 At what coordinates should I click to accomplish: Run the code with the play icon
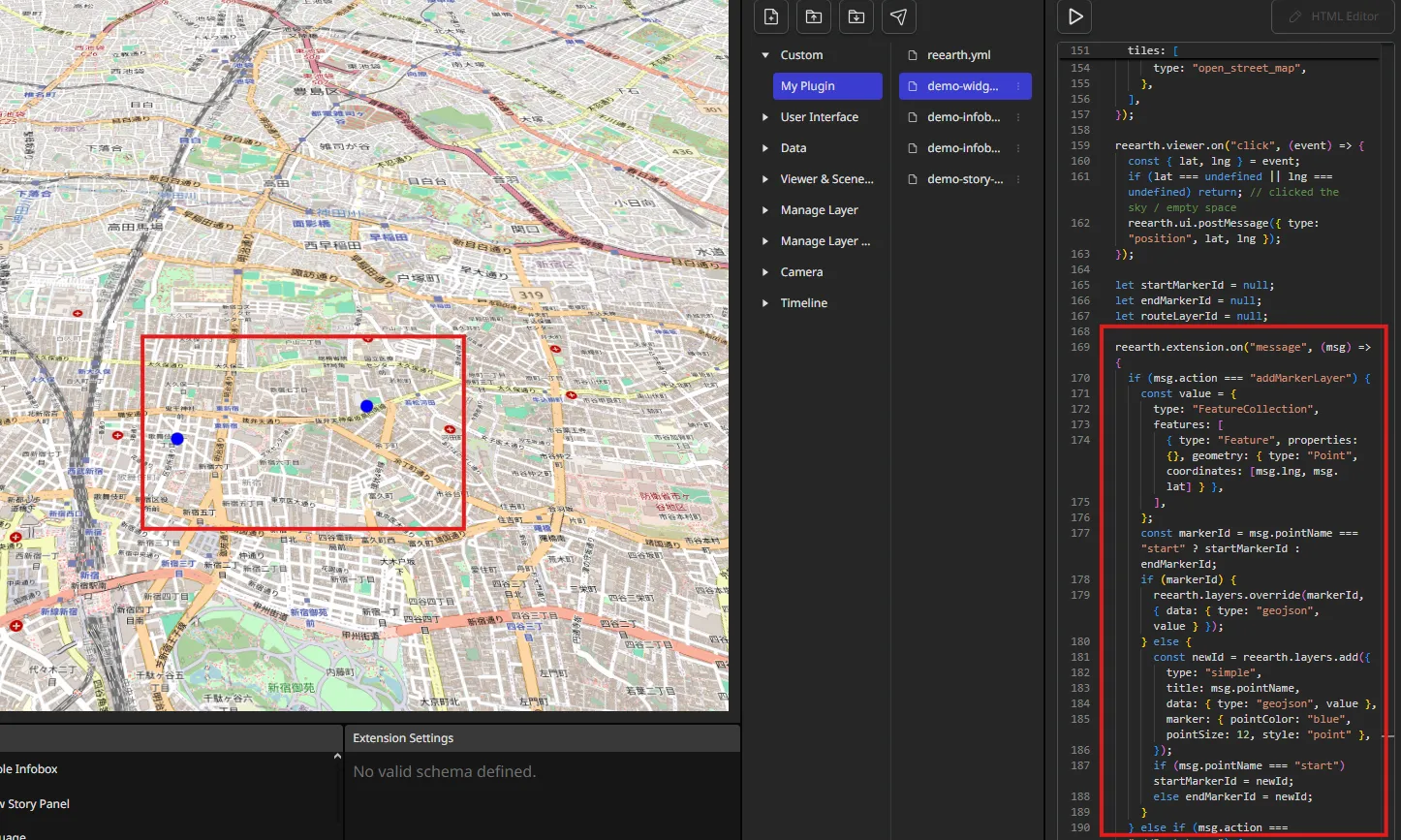(1075, 16)
